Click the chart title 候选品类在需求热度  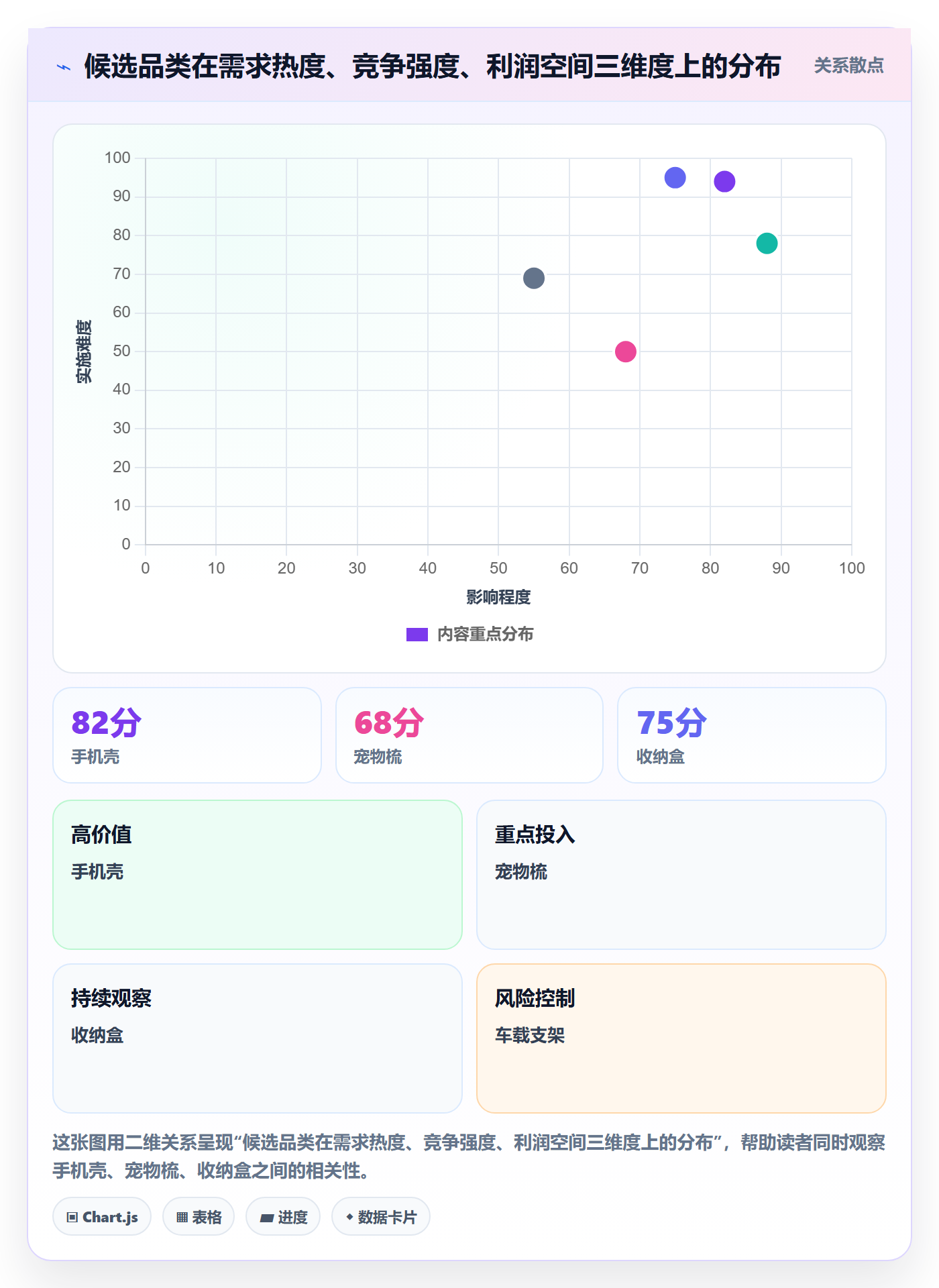[432, 66]
